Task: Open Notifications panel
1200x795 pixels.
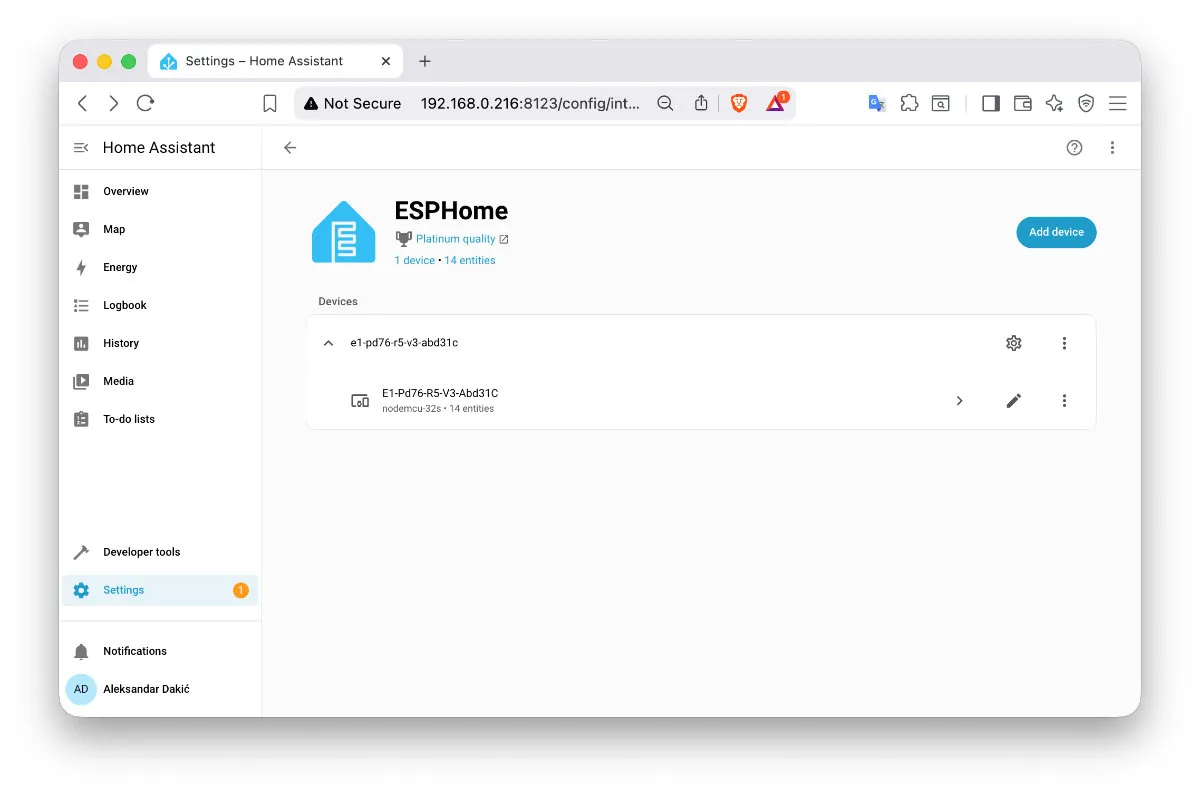Action: 160,651
